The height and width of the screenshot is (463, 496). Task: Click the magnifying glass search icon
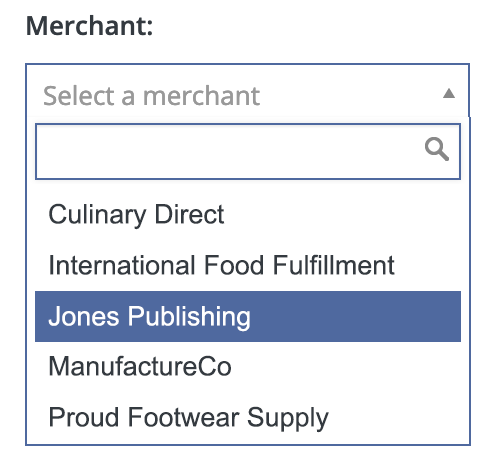click(x=437, y=149)
